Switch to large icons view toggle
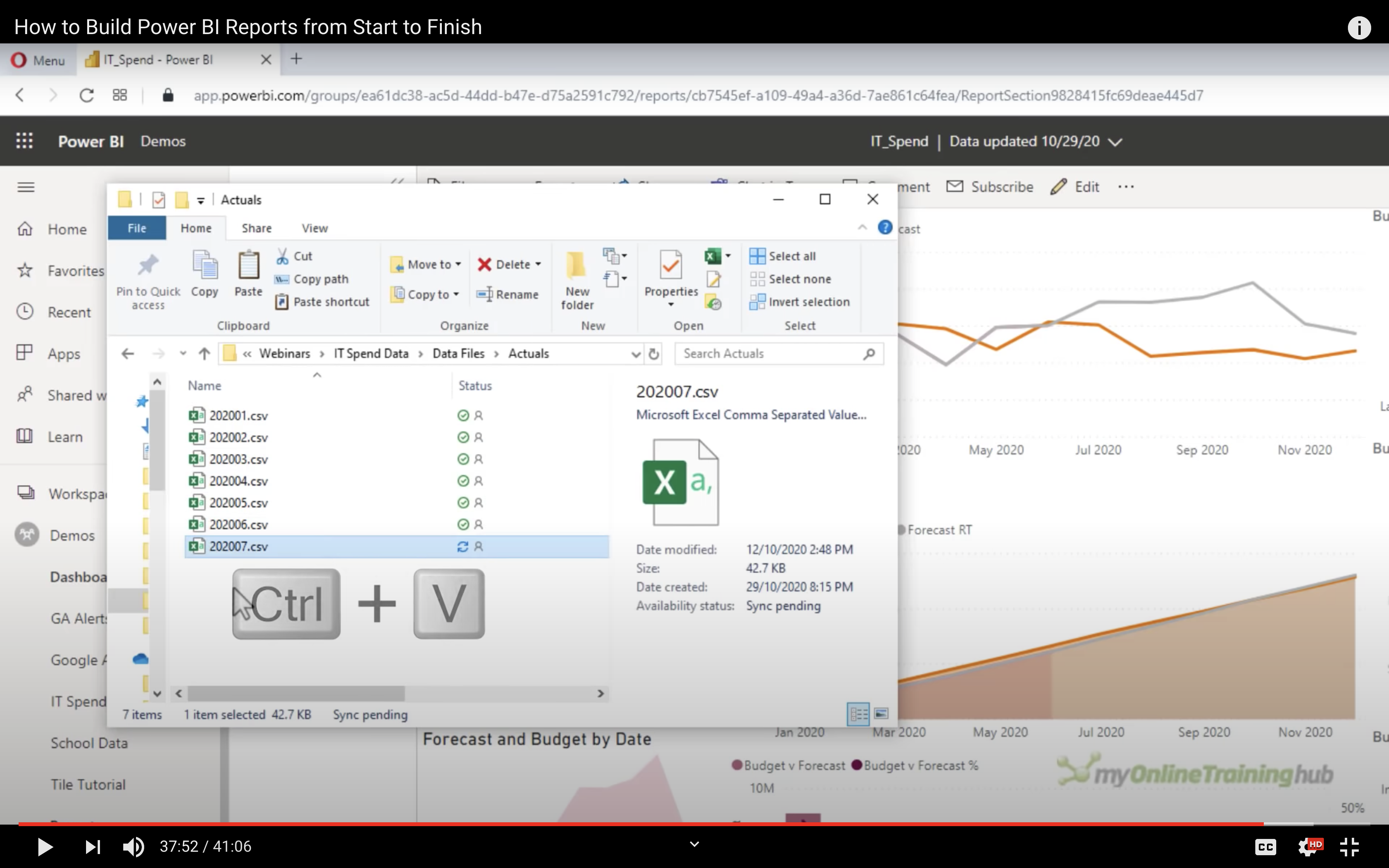The image size is (1389, 868). (882, 713)
